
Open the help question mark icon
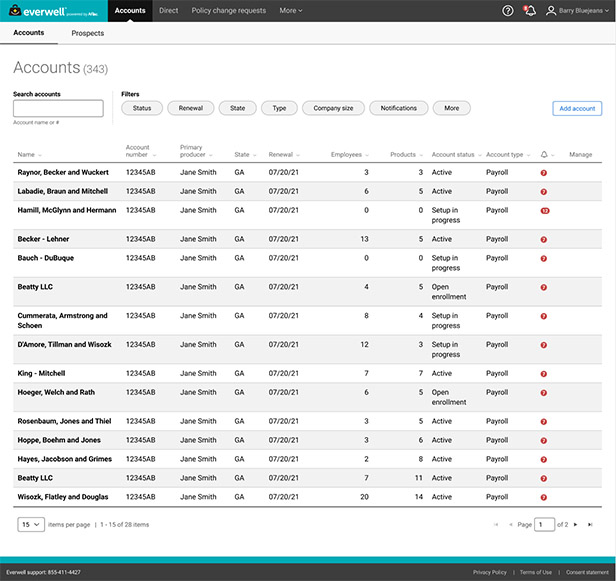pyautogui.click(x=508, y=11)
